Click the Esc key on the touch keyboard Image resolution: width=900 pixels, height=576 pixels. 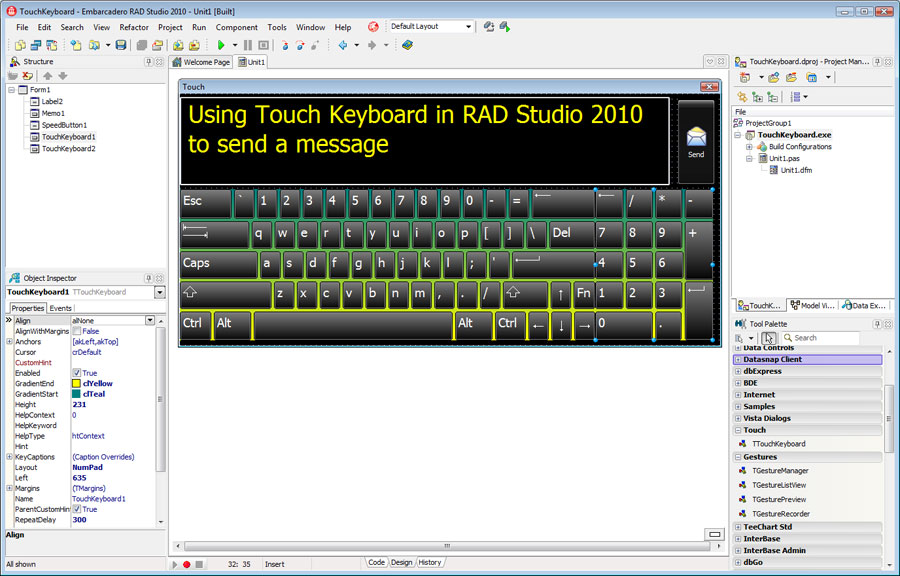[x=205, y=203]
